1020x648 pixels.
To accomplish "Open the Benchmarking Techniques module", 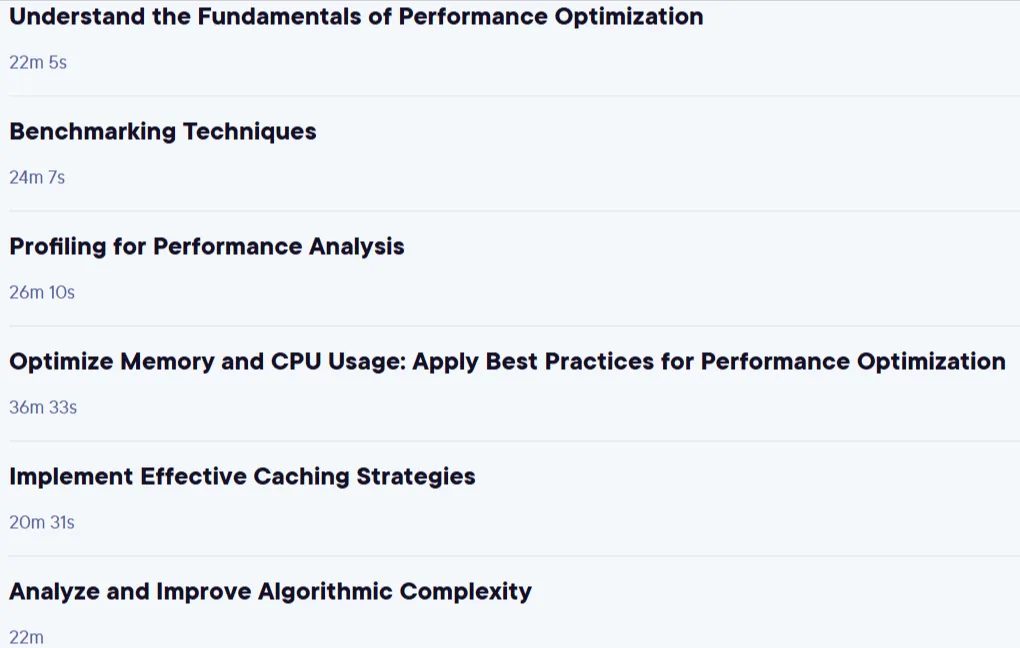I will 163,131.
